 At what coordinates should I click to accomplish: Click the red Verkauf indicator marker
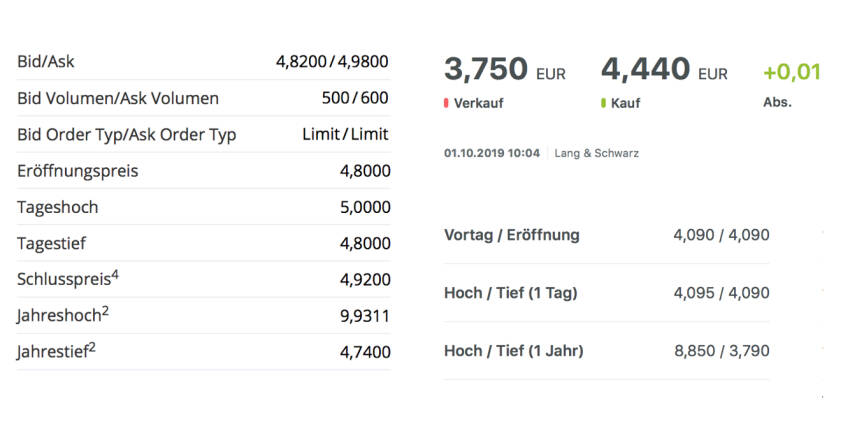(446, 103)
